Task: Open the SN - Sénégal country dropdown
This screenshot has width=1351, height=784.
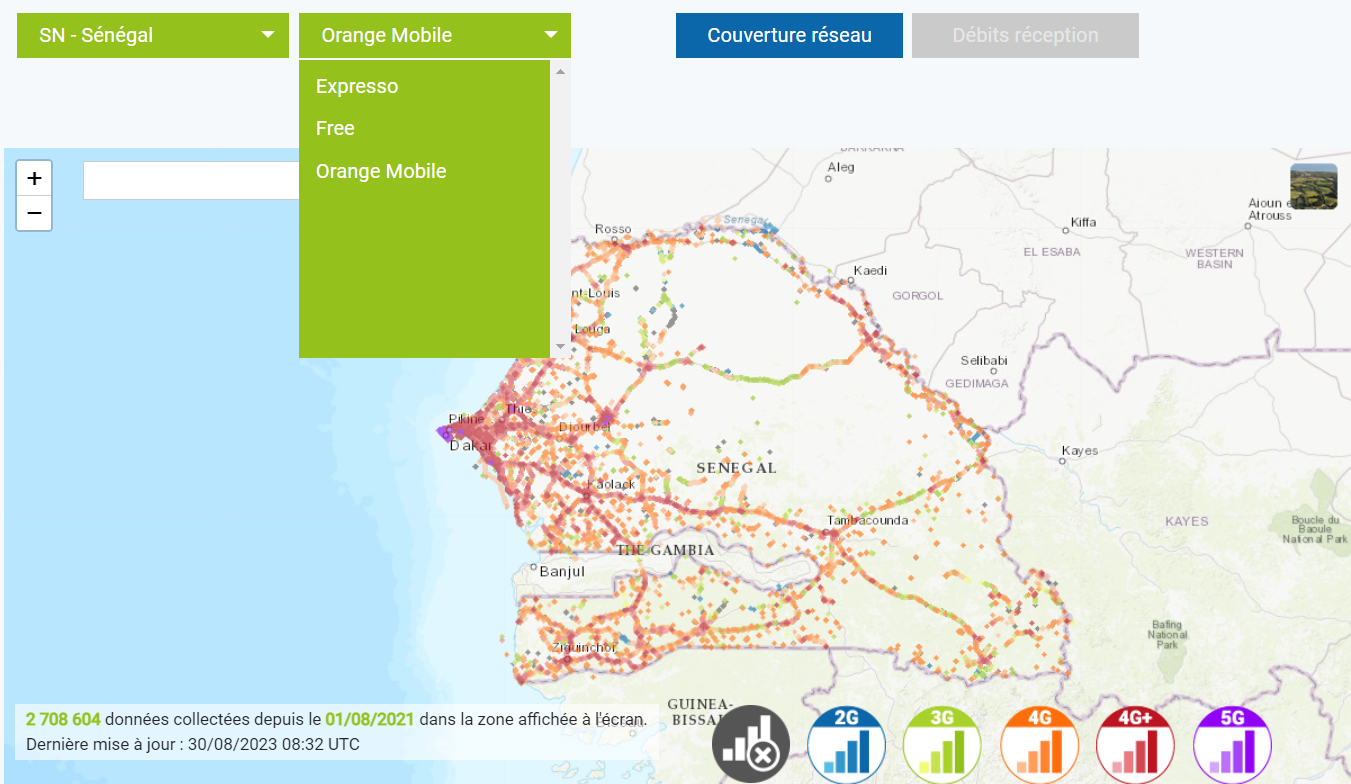Action: pos(153,36)
